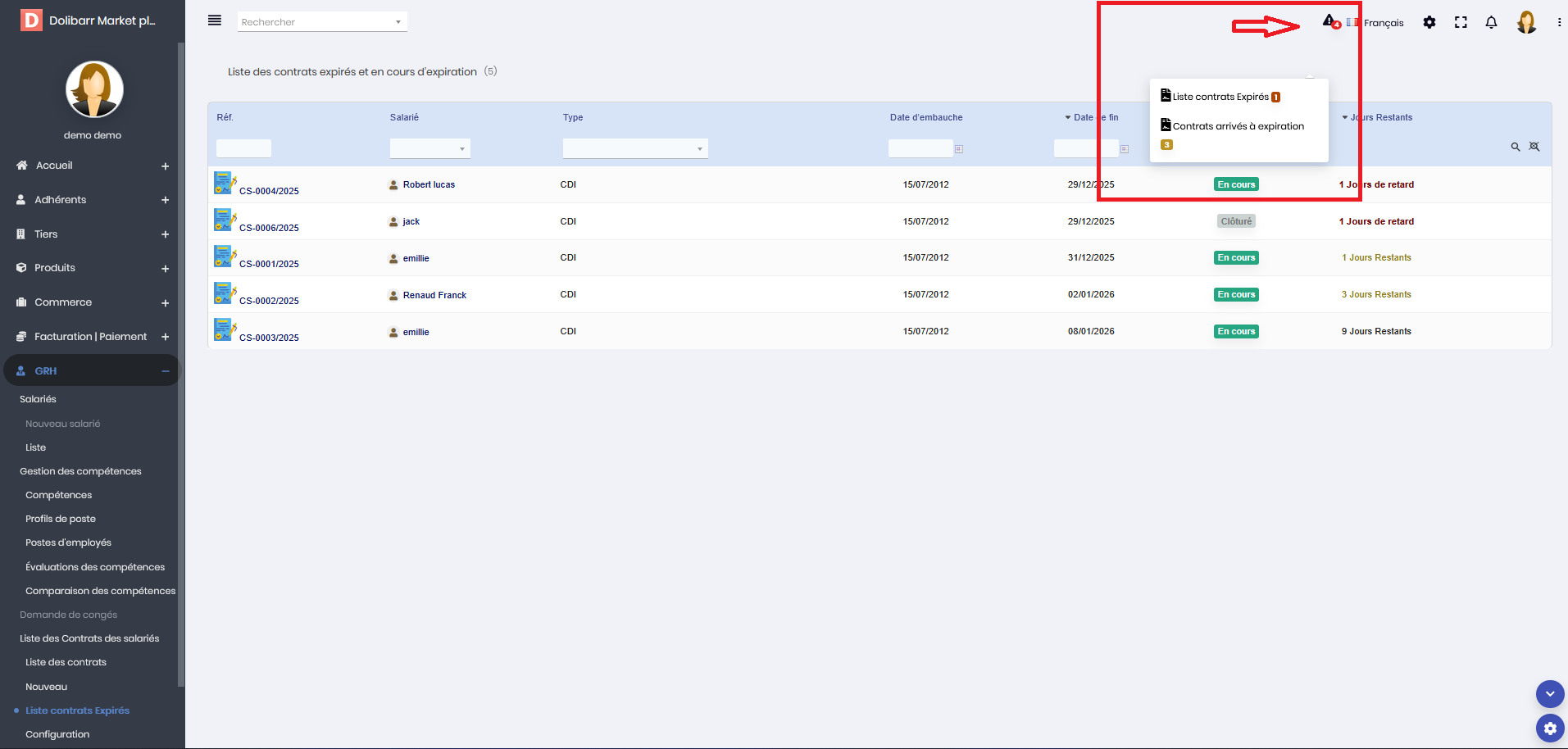
Task: Open the Type filter dropdown
Action: pyautogui.click(x=634, y=148)
